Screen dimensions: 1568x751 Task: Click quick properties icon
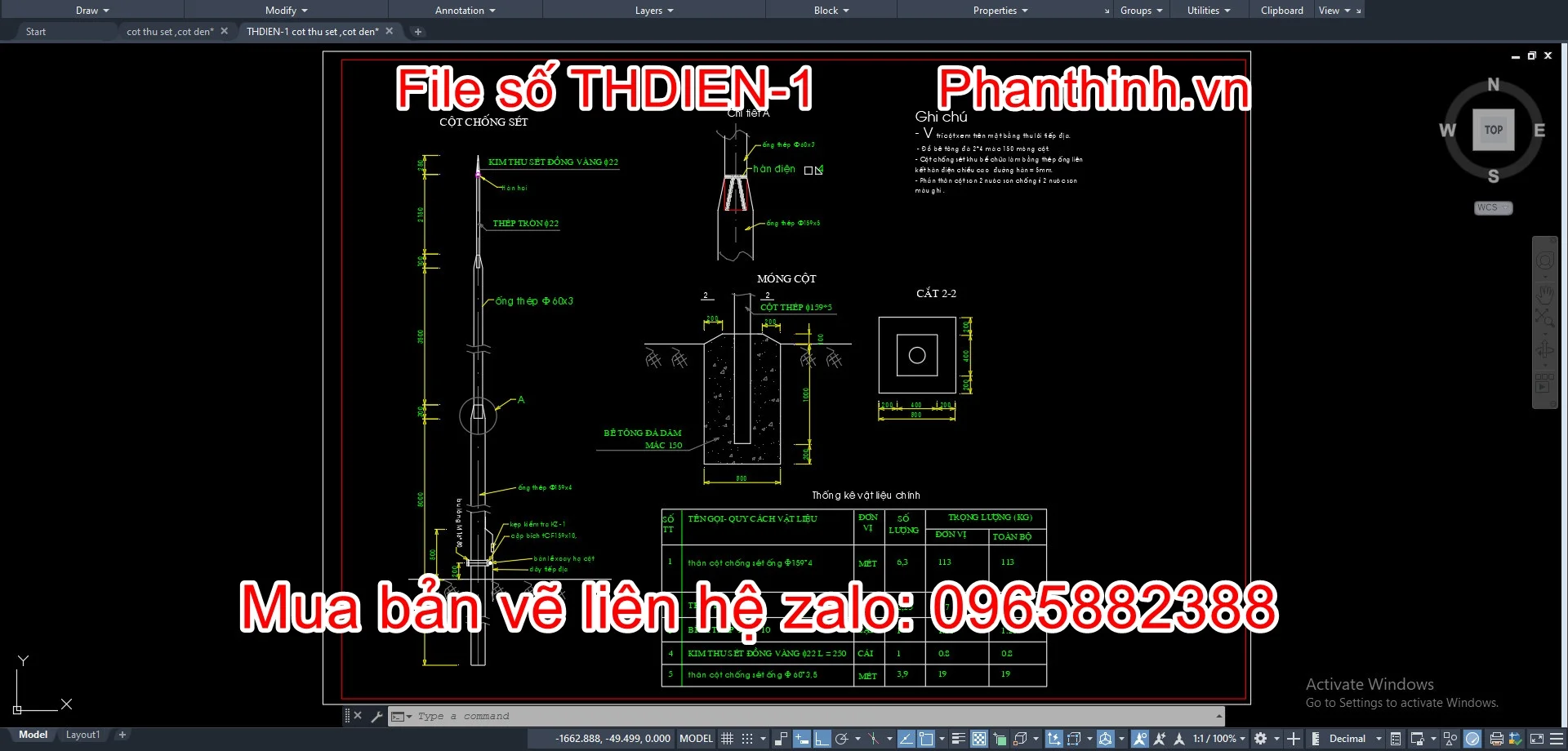tap(1396, 739)
